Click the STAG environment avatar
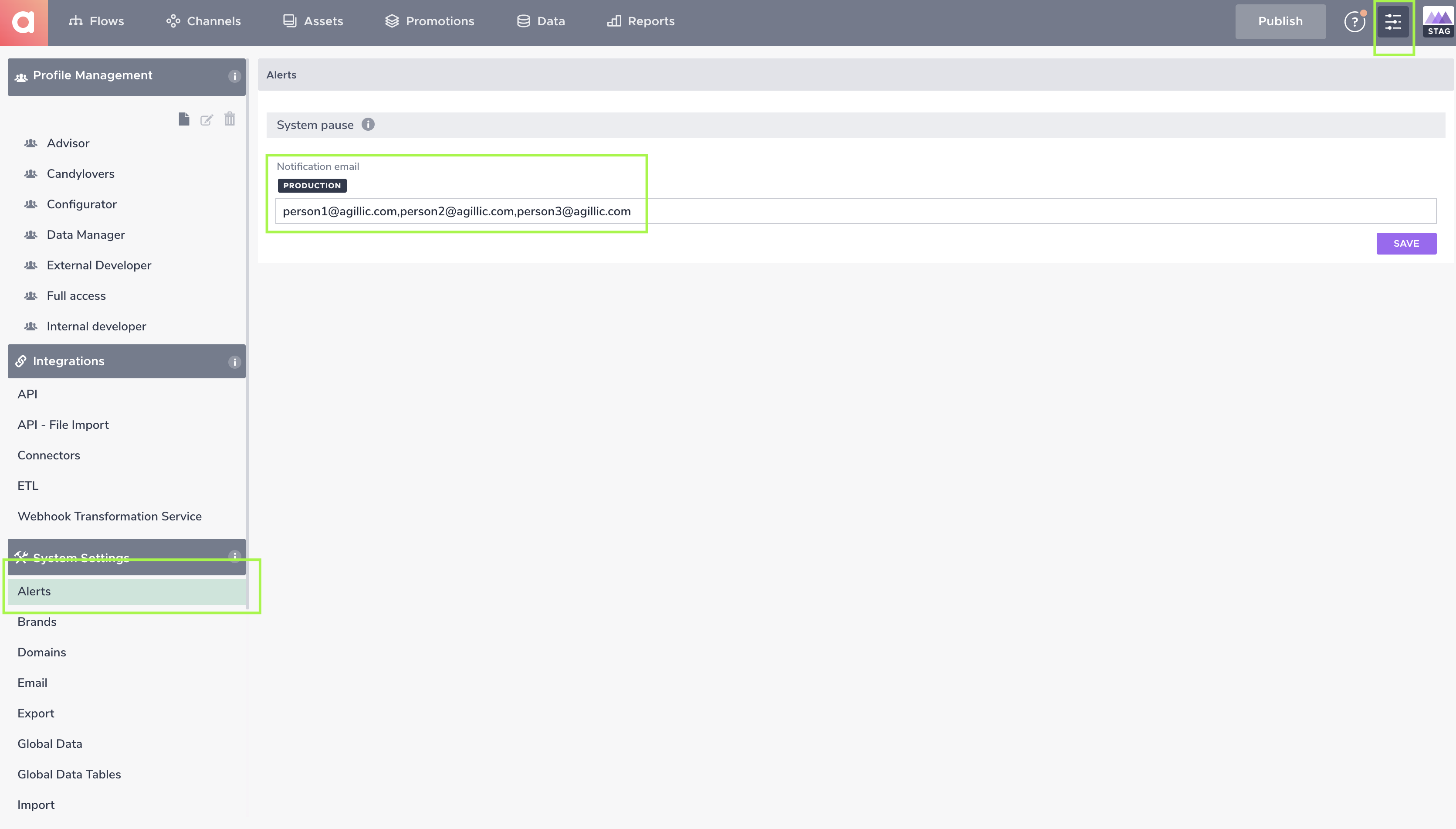Screen dimensions: 1456x829 (1439, 22)
